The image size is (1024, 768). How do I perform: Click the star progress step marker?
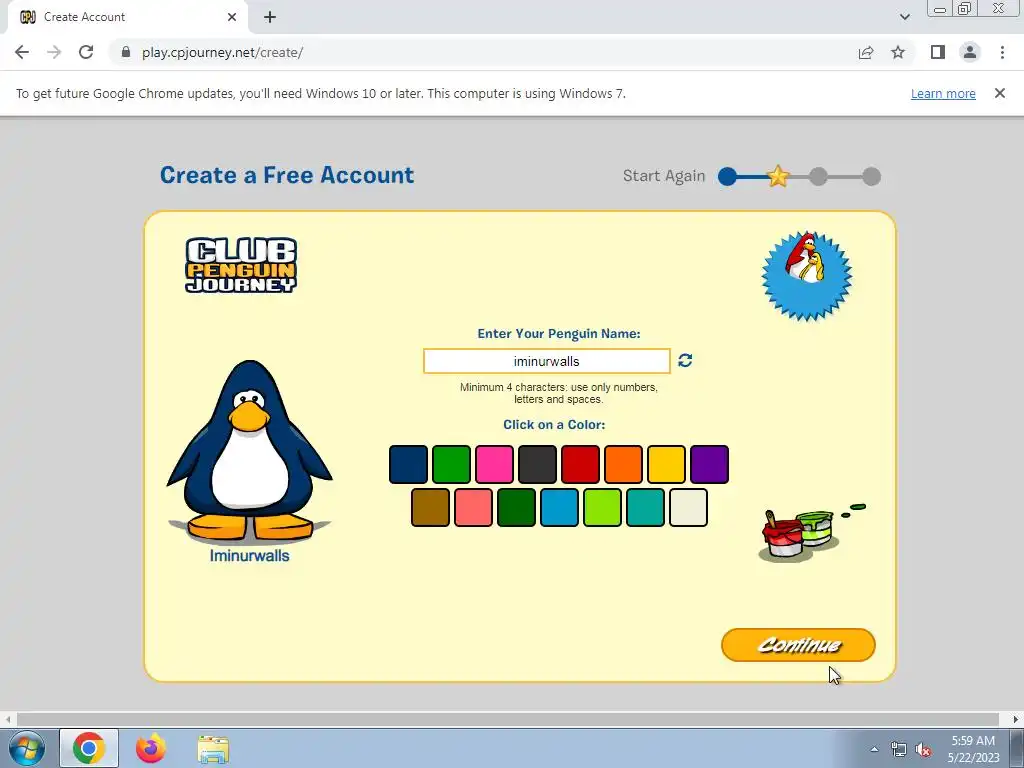click(778, 176)
